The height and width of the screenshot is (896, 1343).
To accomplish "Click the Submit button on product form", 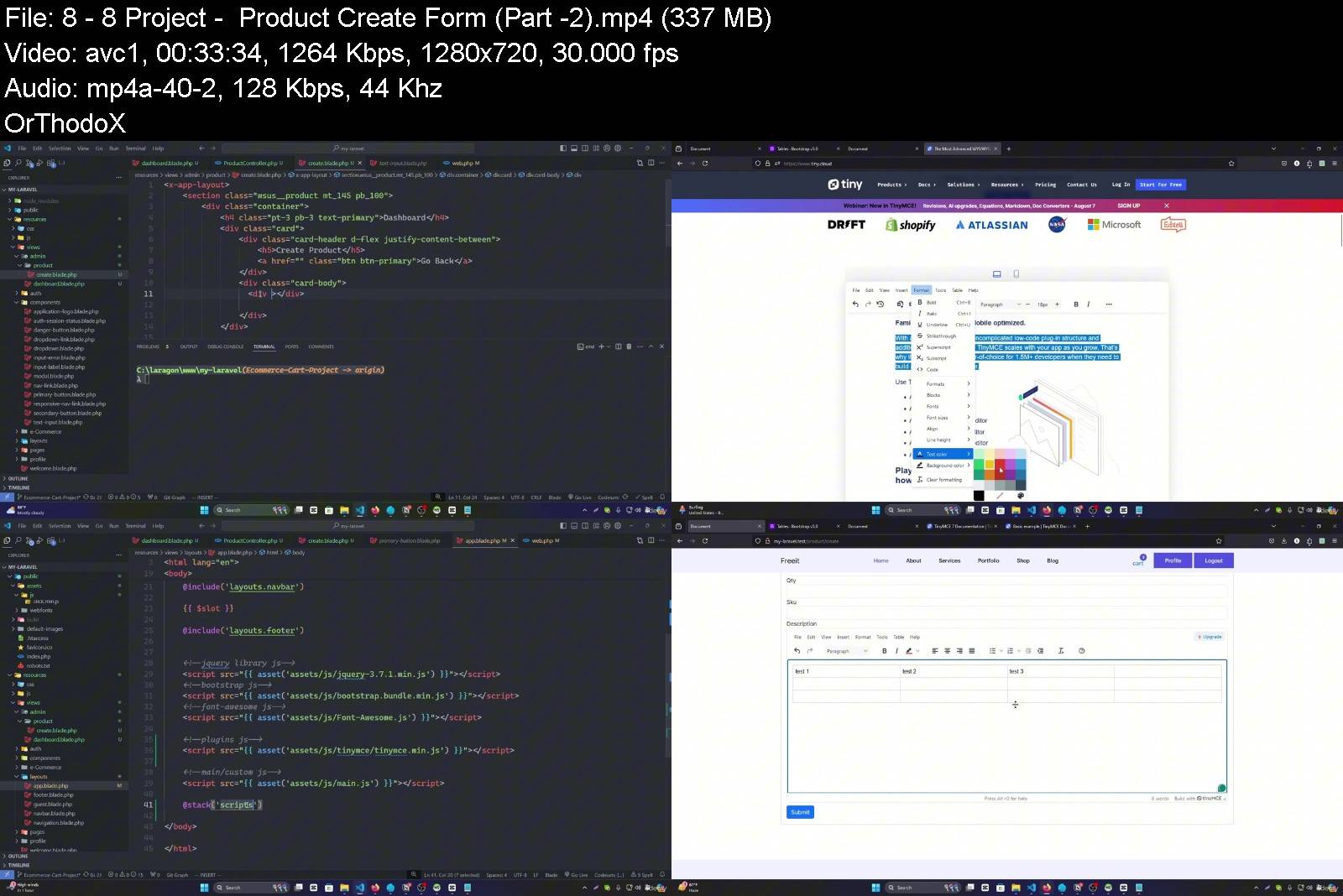I will (x=801, y=812).
